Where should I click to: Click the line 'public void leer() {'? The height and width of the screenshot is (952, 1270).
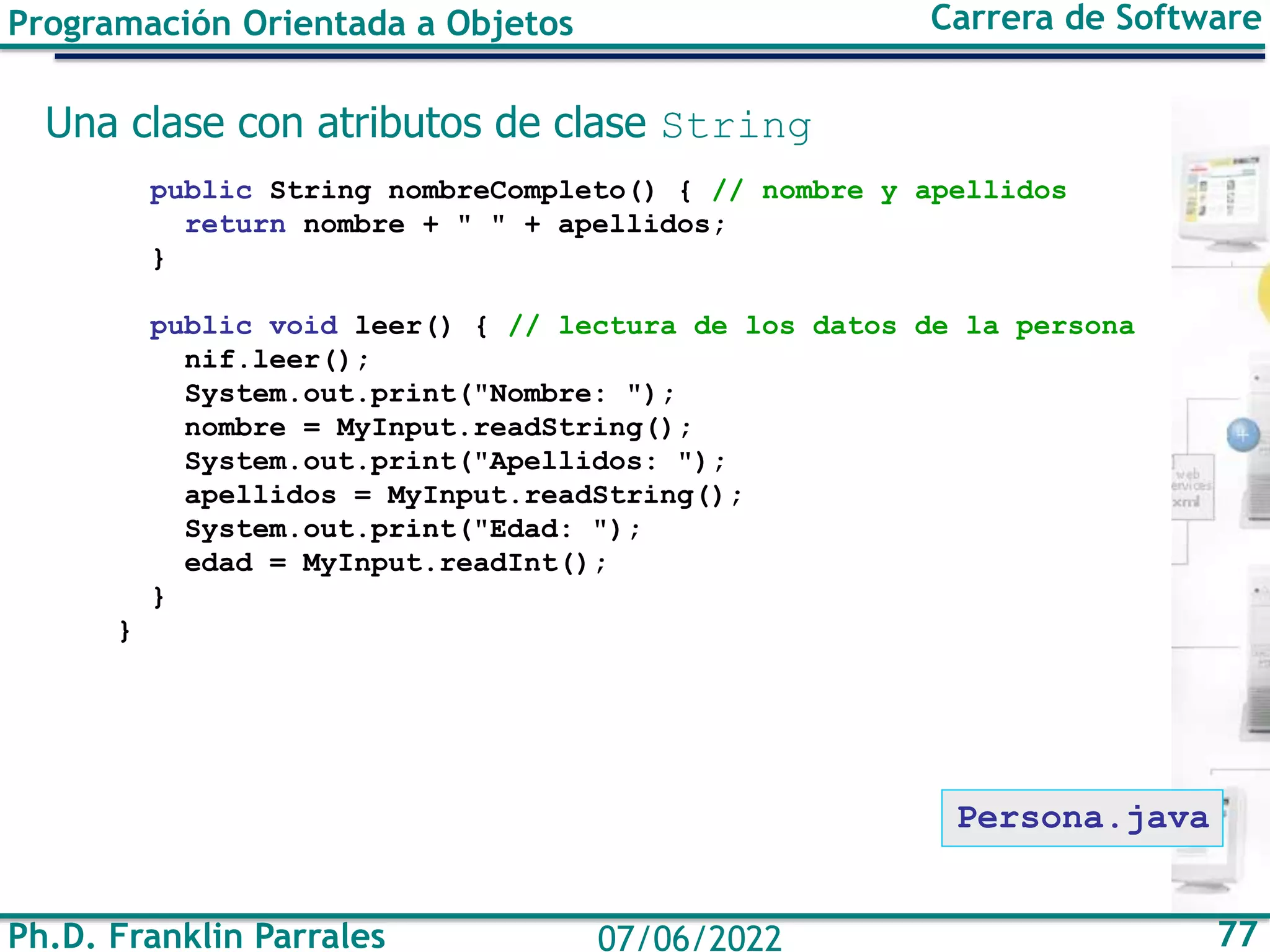pos(318,326)
